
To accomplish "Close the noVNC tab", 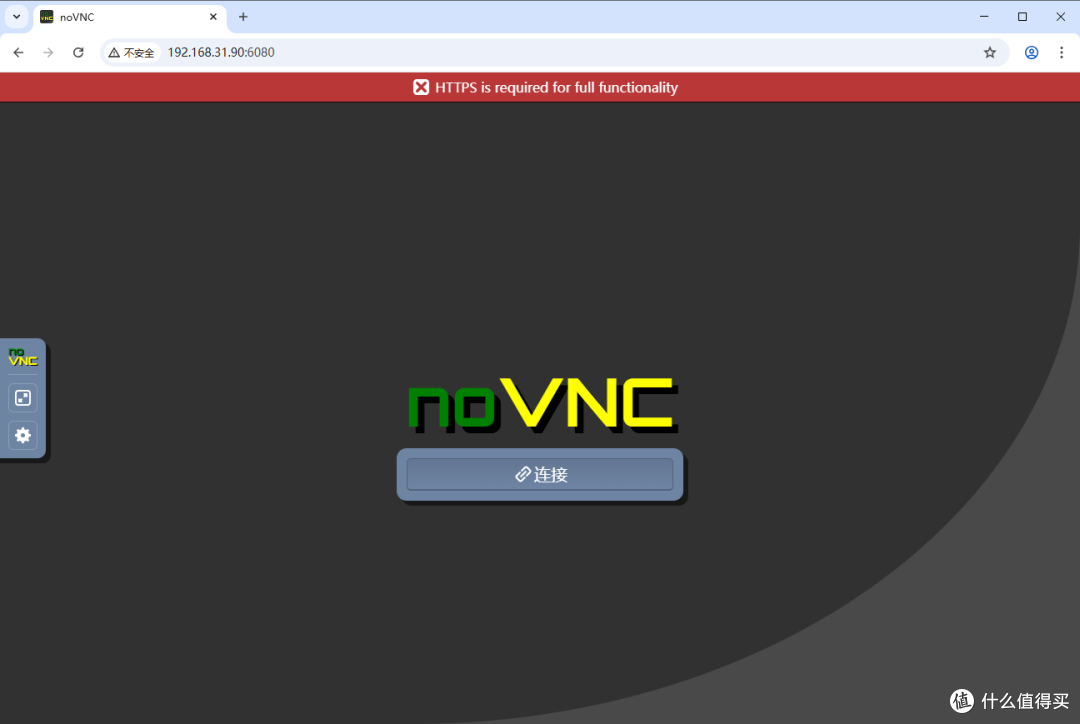I will click(x=213, y=17).
